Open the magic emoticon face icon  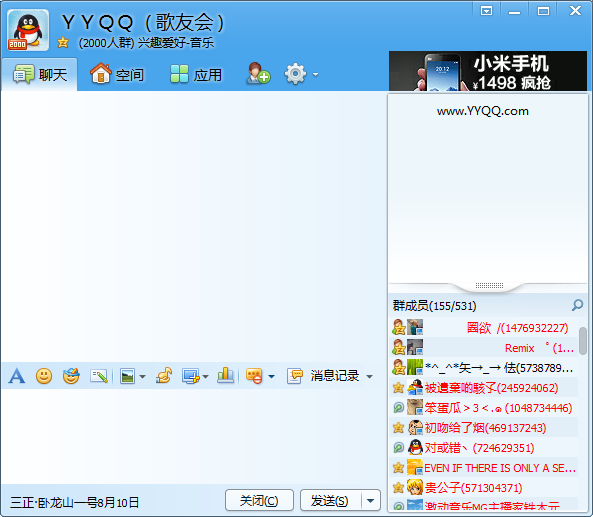point(71,376)
